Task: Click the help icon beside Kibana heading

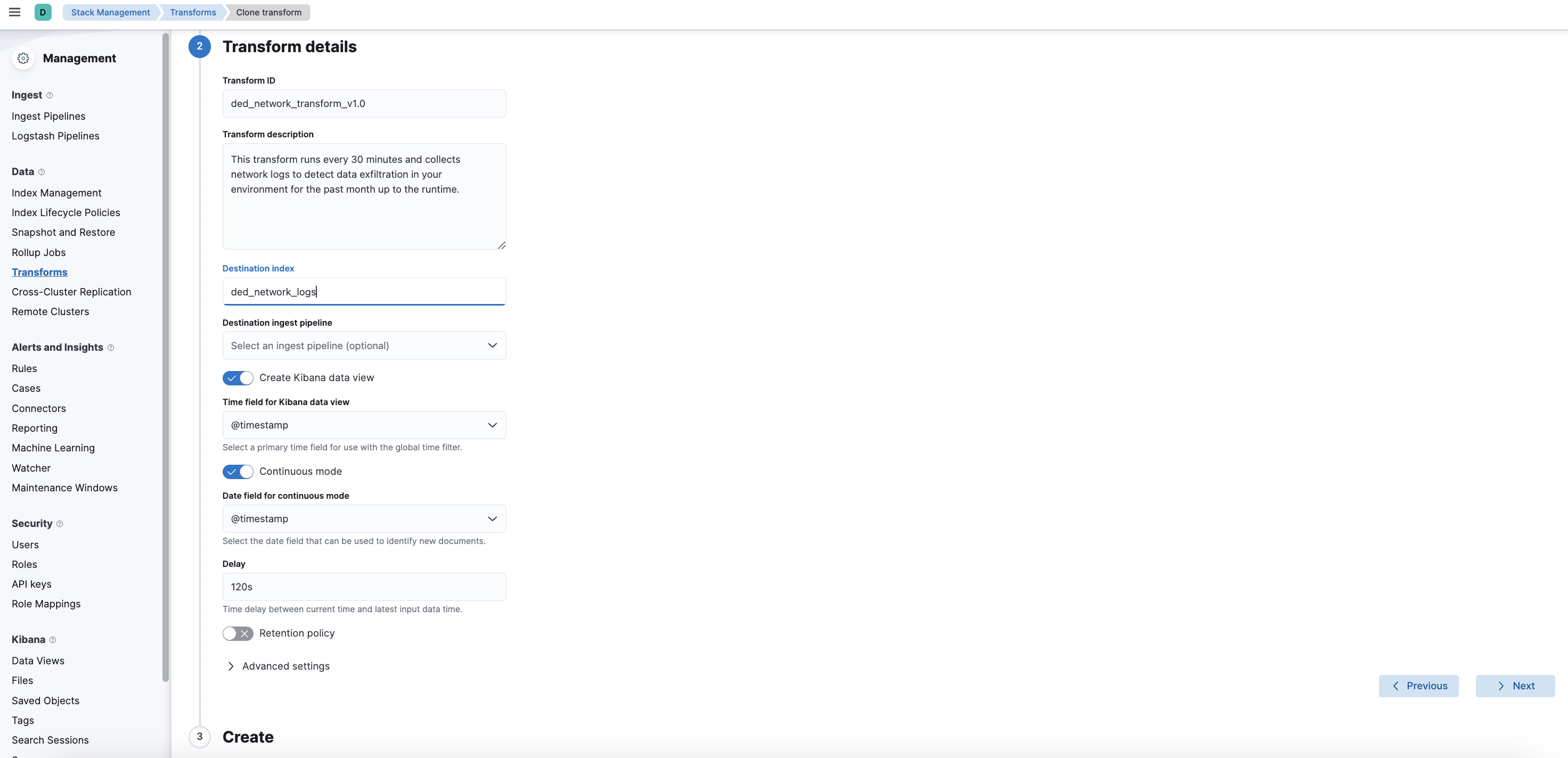Action: (52, 640)
